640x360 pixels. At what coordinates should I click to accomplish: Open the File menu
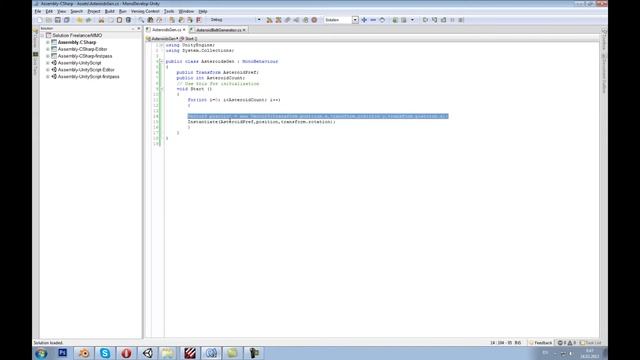[x=38, y=11]
